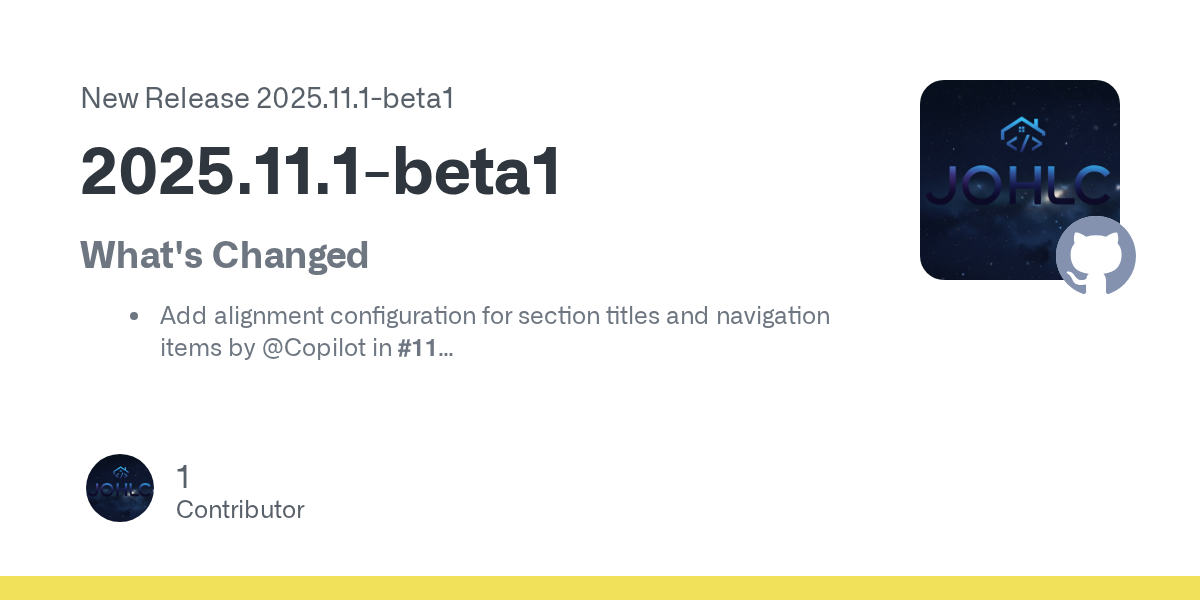Click the yellow language bar at bottom

pos(600,588)
